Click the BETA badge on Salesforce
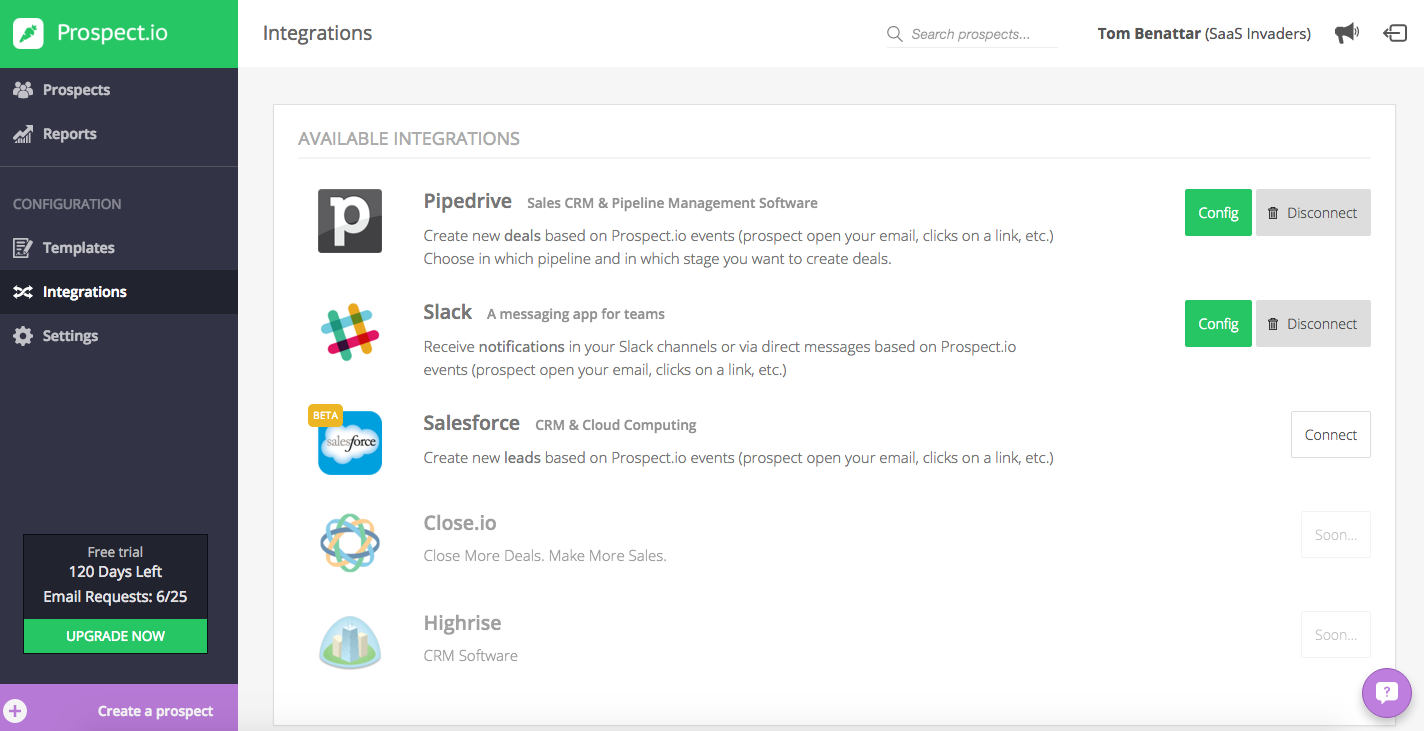The width and height of the screenshot is (1424, 731). coord(325,415)
